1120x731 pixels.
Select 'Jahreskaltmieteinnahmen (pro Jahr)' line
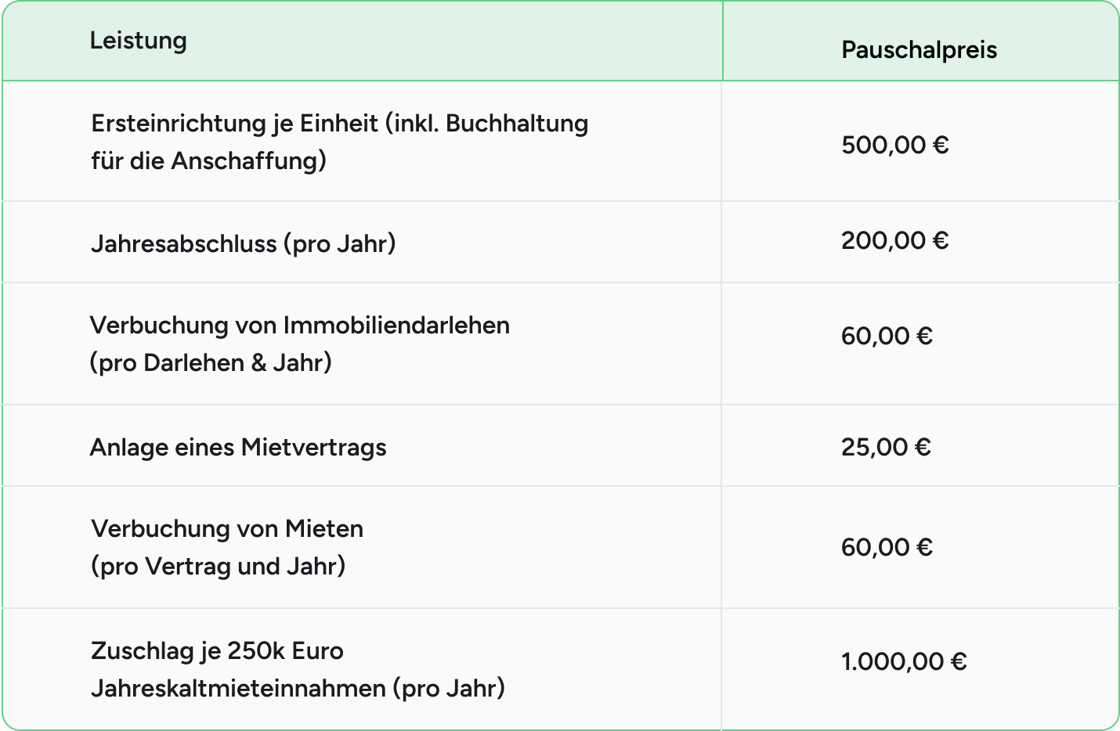[298, 689]
